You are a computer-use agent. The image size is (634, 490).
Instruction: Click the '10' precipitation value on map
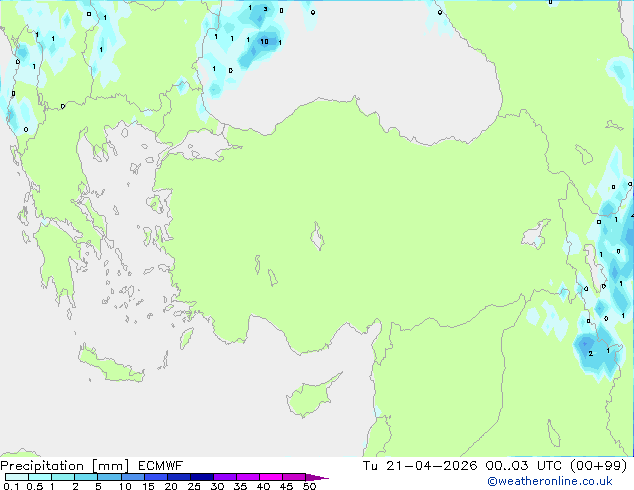tap(264, 41)
